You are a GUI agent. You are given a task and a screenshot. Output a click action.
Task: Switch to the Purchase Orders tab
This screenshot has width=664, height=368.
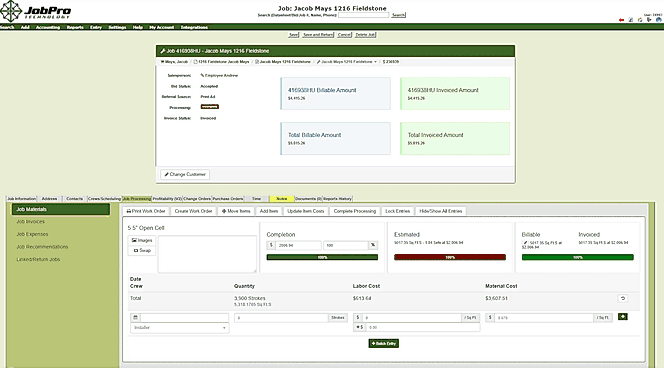pyautogui.click(x=228, y=199)
